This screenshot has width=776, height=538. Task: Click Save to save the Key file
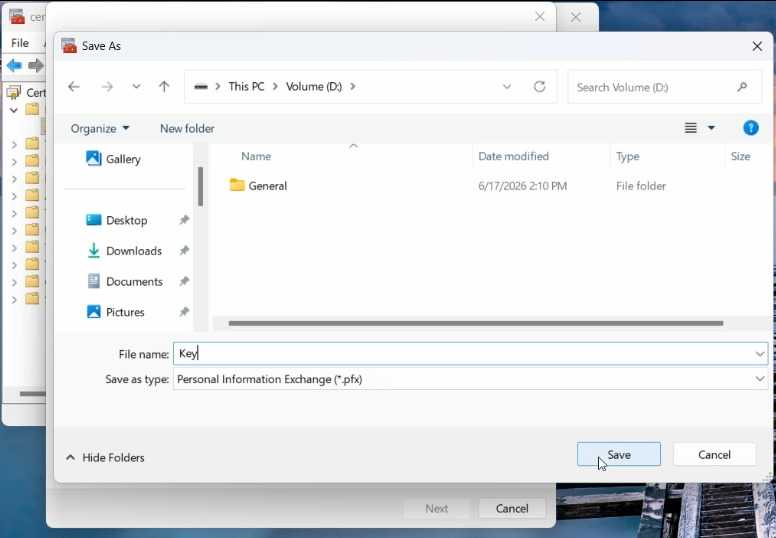point(619,454)
